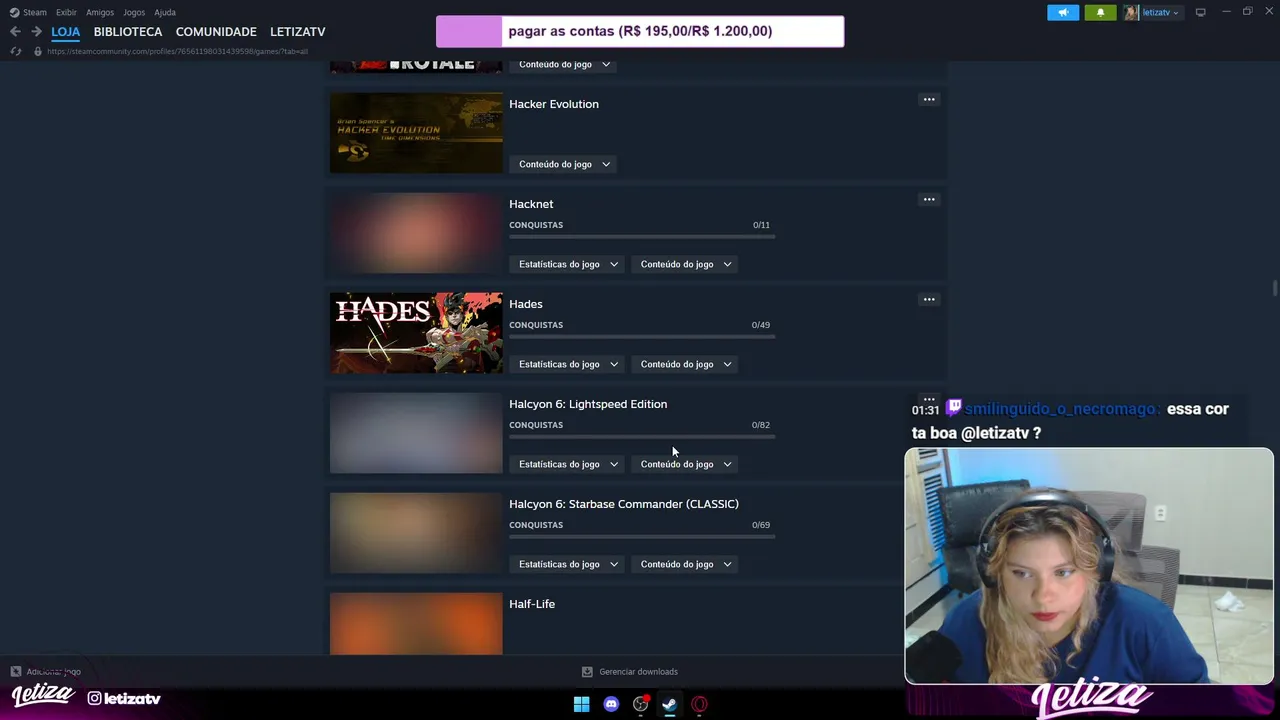Click the page scrollbar thumb on the right edge
Screen dimensions: 1280x720
(x=1274, y=289)
